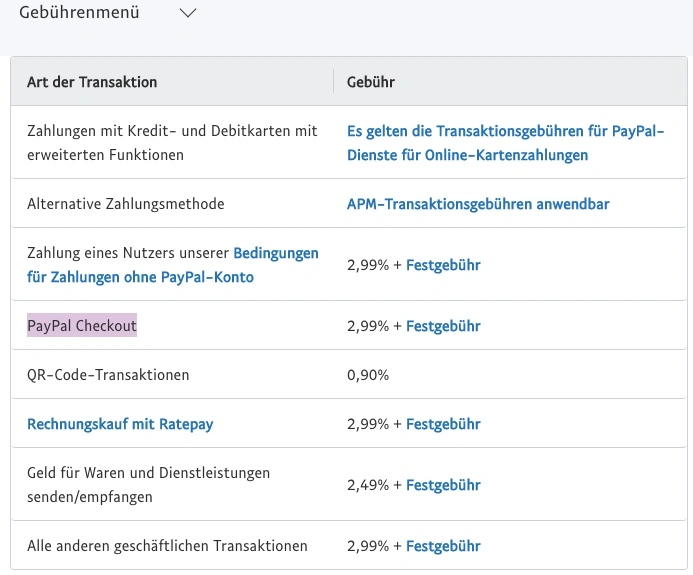Expand the Gebührenmenü chevron arrow
This screenshot has height=575, width=693.
coord(187,13)
